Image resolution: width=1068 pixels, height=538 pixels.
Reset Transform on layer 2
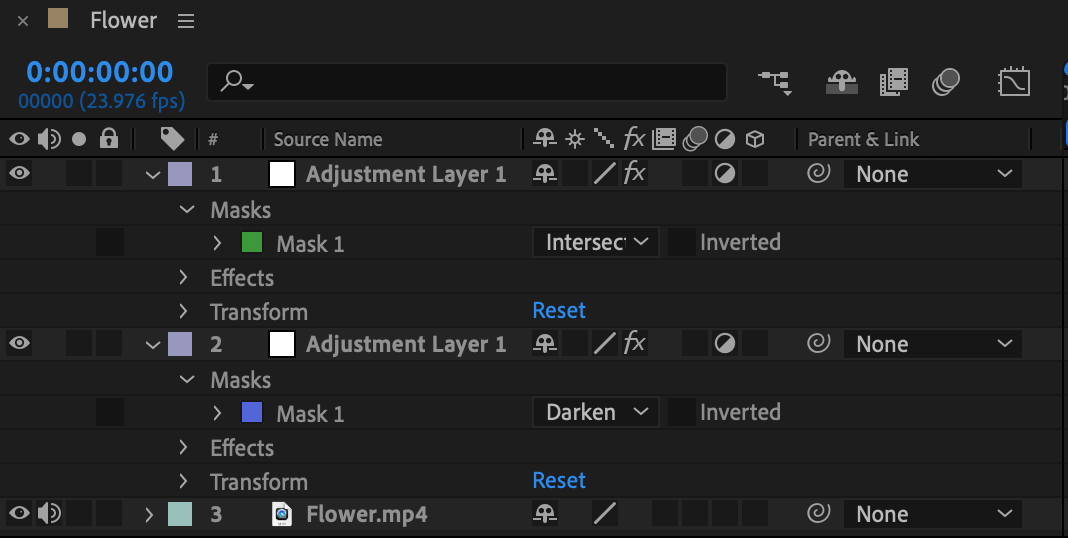(559, 480)
